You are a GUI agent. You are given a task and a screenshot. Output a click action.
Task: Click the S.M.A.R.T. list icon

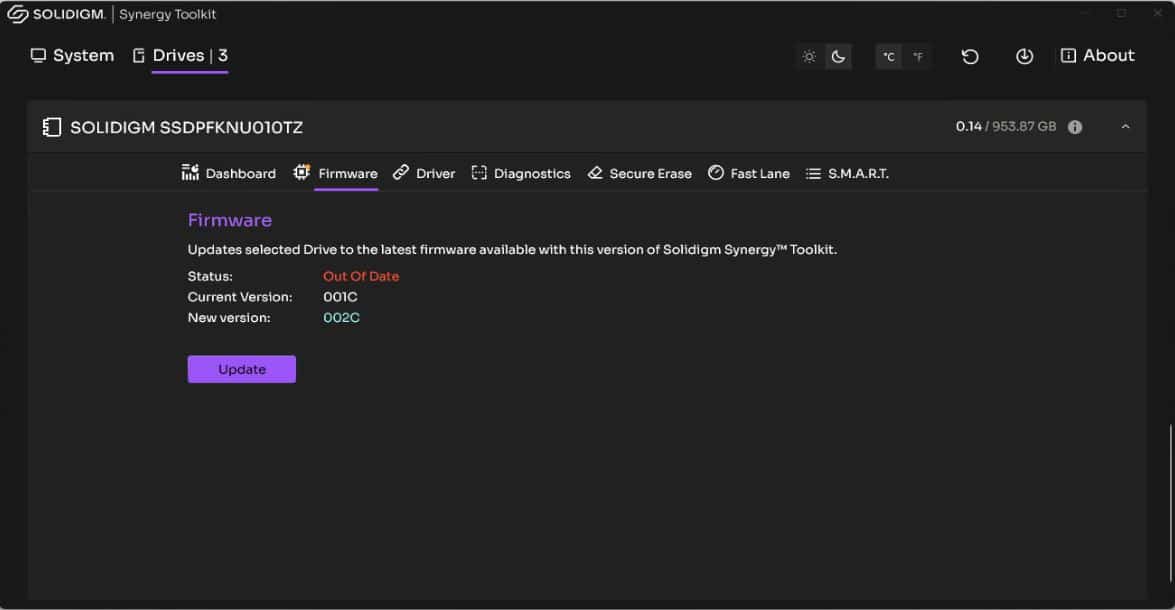point(813,174)
